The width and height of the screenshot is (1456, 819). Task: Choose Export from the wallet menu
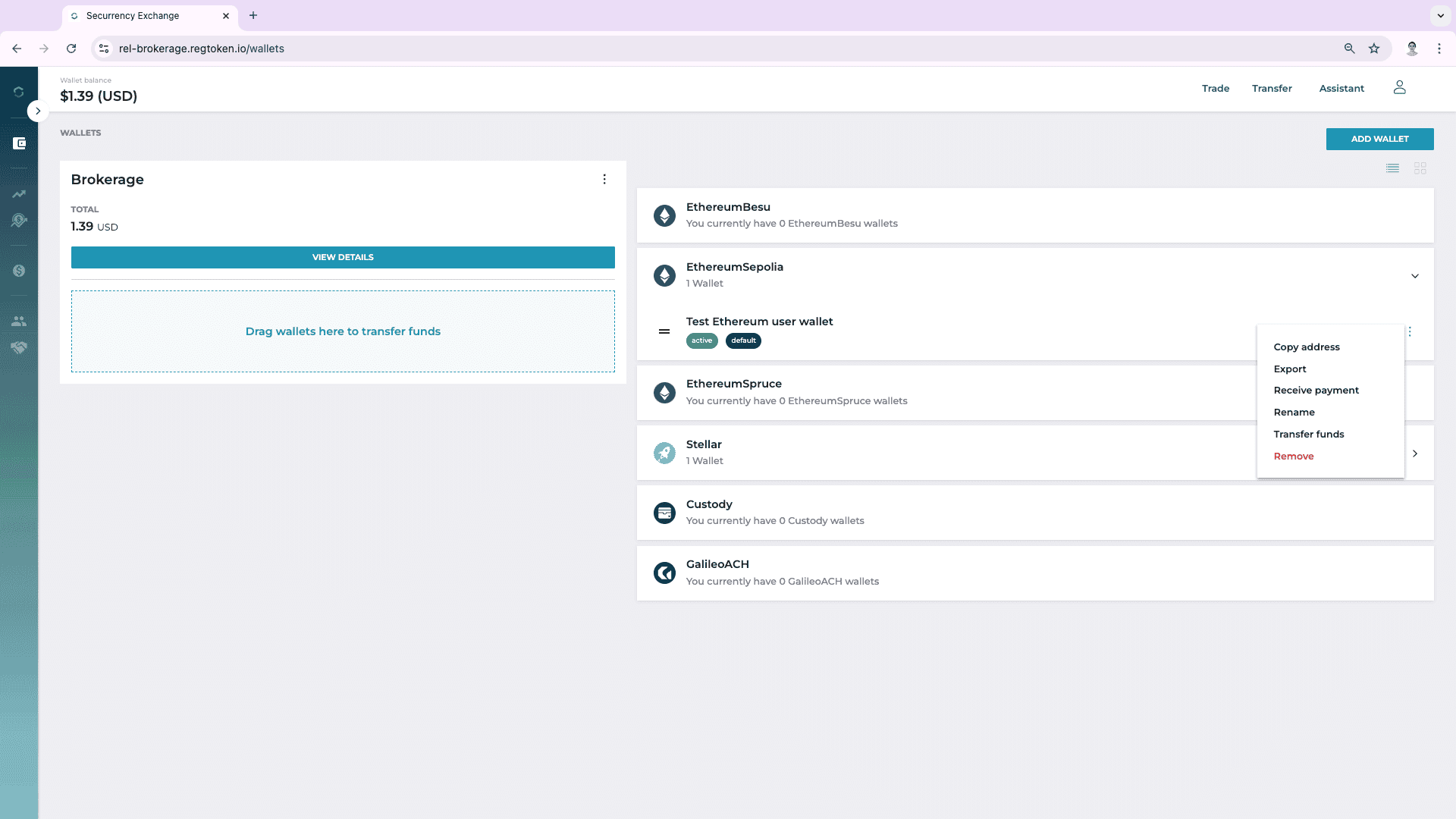coord(1289,369)
